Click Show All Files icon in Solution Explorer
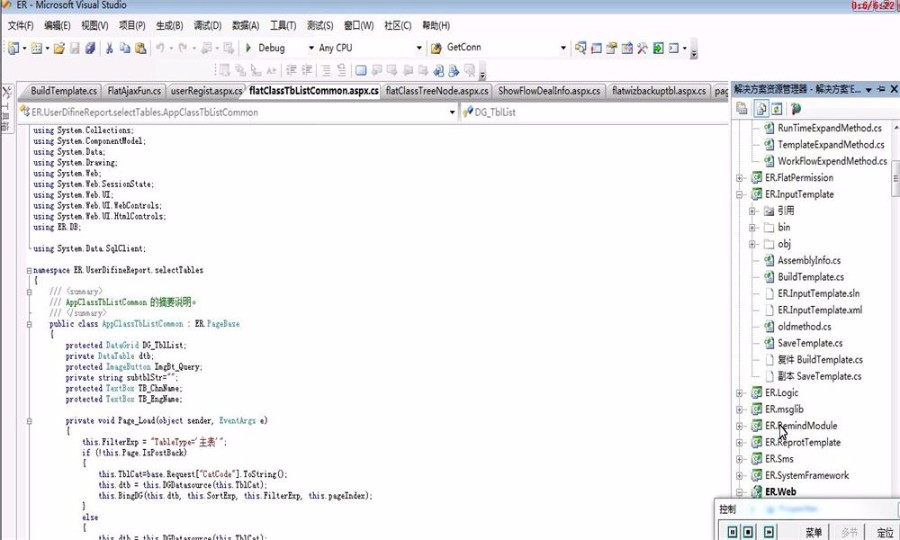The width and height of the screenshot is (900, 540). tap(761, 108)
